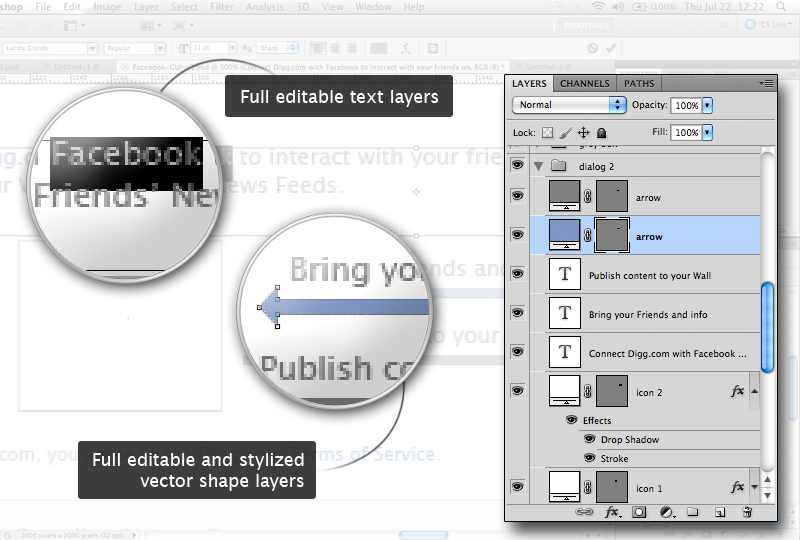
Task: Hide the Bring your Friends and info layer
Action: click(517, 312)
